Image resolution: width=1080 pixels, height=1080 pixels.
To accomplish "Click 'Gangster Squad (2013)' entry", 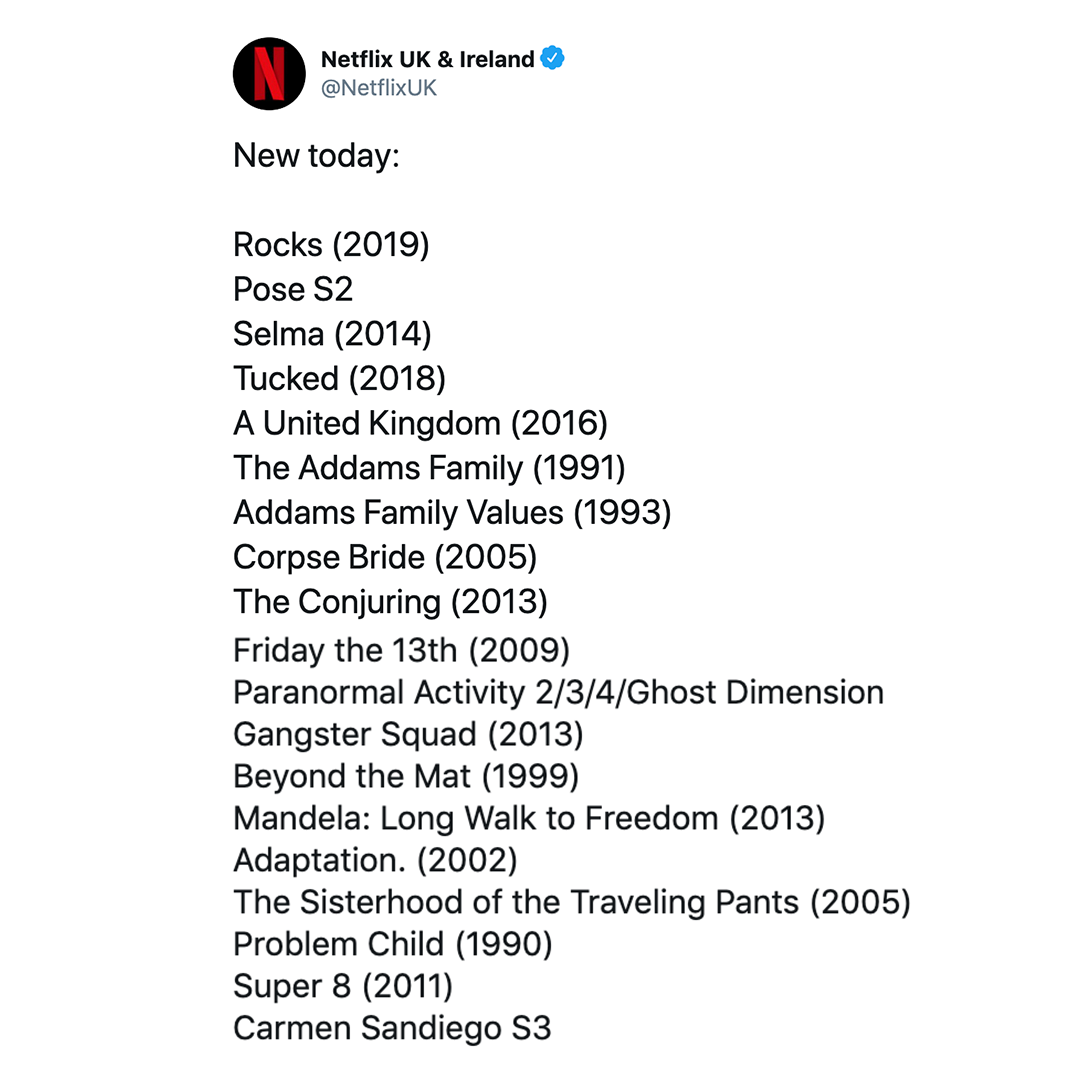I will [408, 735].
